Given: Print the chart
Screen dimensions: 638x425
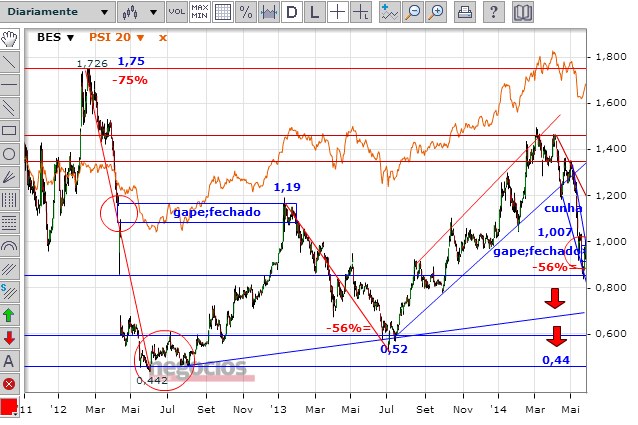Looking at the screenshot, I should coord(465,12).
